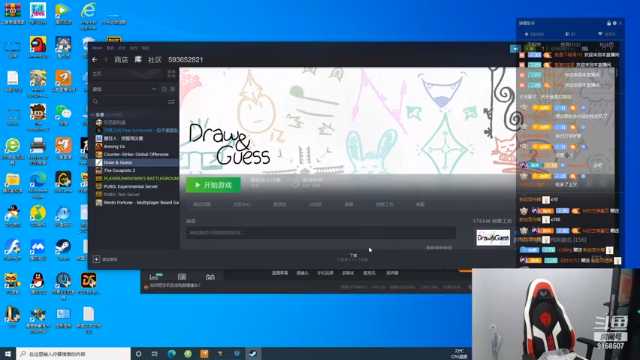This screenshot has height=360, width=640.
Task: Open the Among Us desktop shortcut
Action: tap(38, 47)
